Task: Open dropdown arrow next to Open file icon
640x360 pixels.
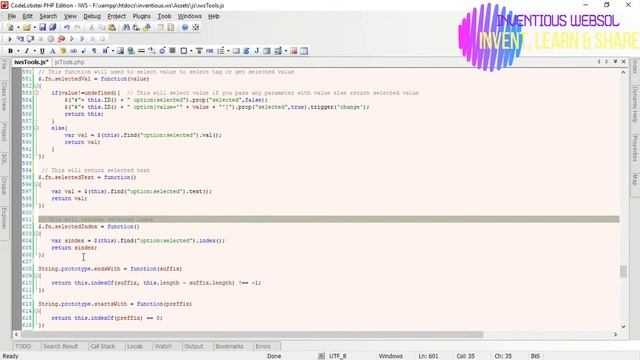Action: tap(35, 27)
